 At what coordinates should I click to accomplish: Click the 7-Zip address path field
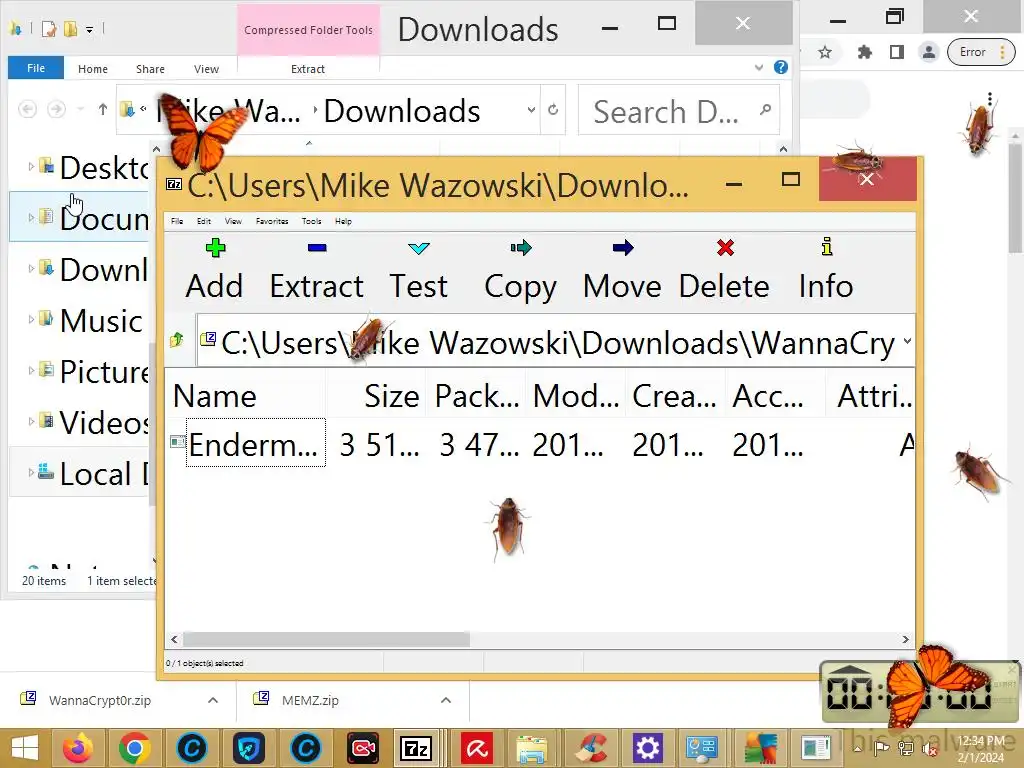[x=555, y=342]
